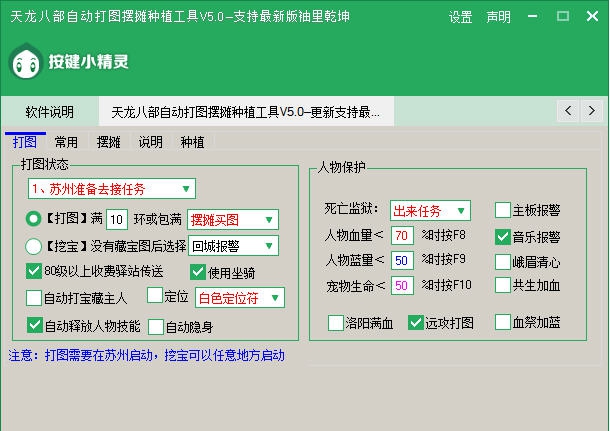Click the 注意：打图需要在苏州启动 notice text

pos(147,355)
